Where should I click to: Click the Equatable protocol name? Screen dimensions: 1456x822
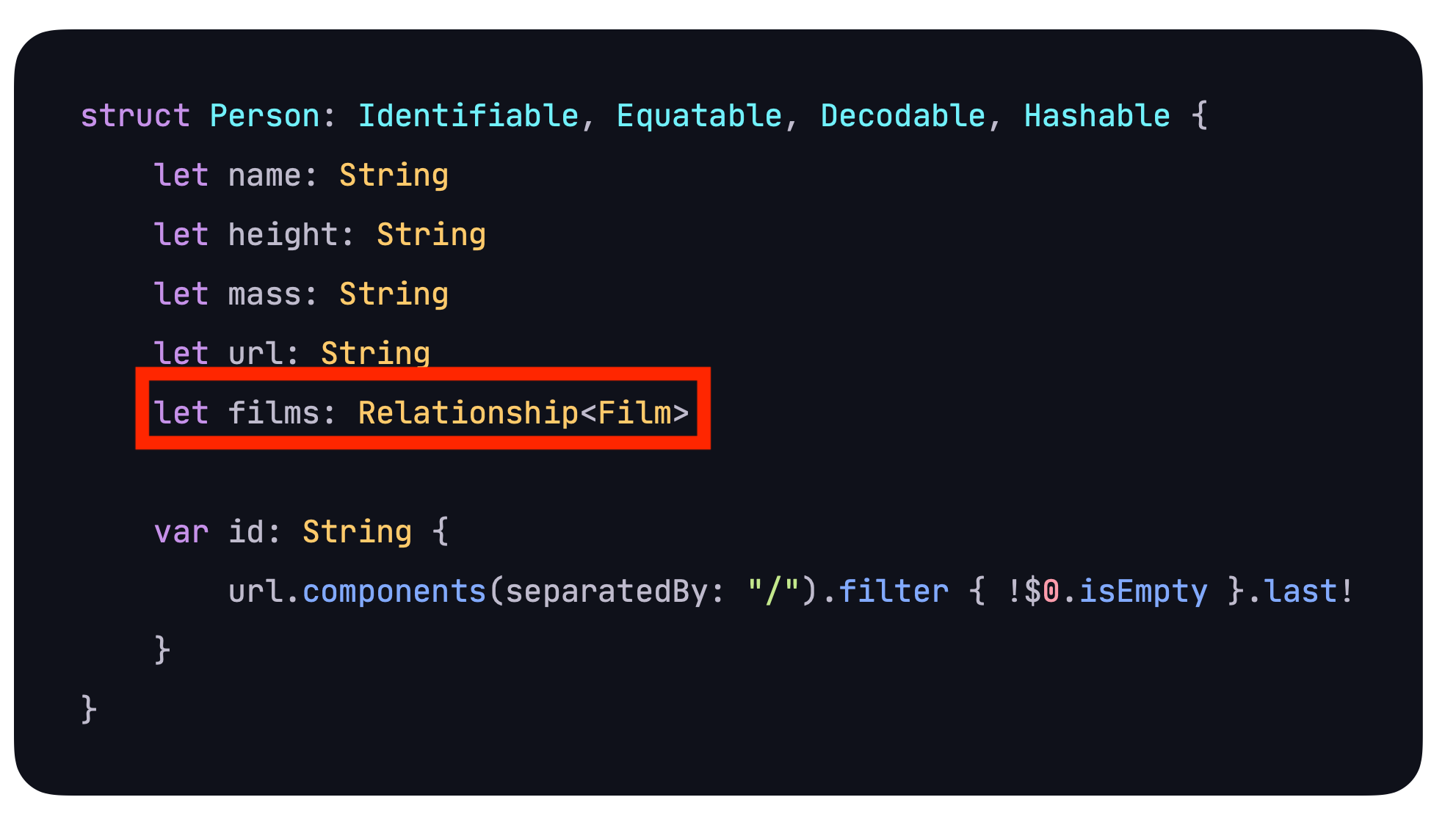point(700,116)
